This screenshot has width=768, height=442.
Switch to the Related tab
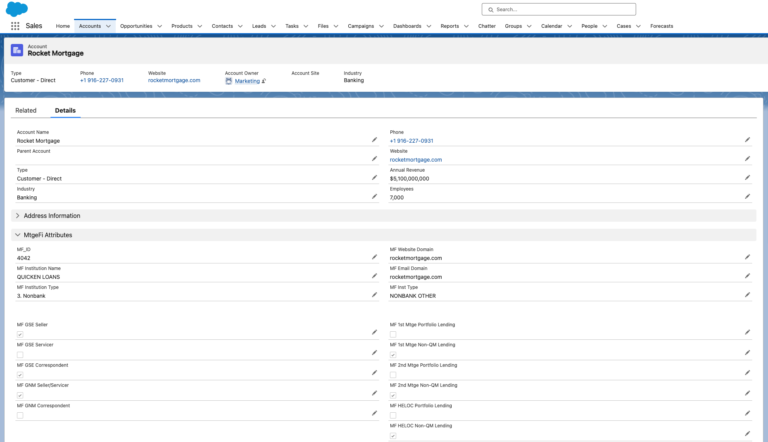(26, 111)
